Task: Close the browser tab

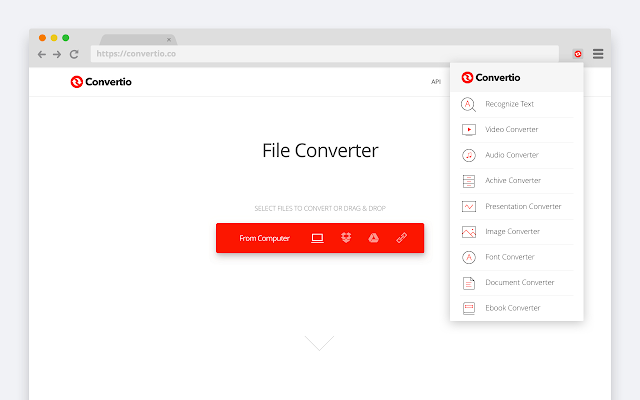Action: click(169, 40)
